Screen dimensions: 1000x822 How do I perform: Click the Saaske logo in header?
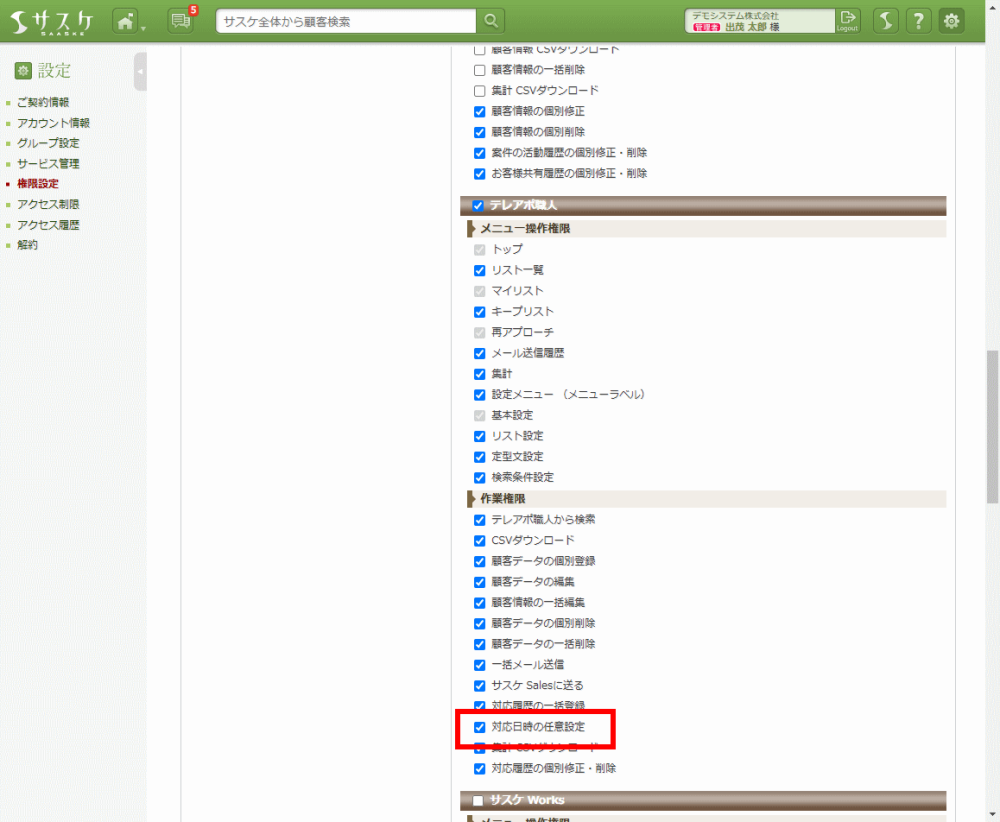pyautogui.click(x=52, y=22)
